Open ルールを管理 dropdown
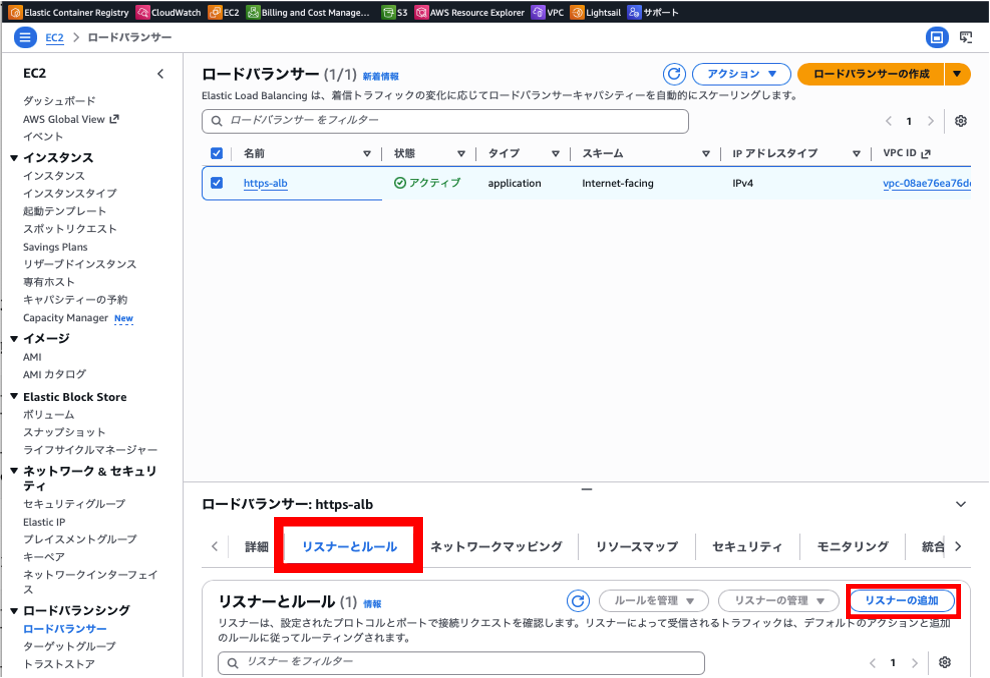990x678 pixels. pyautogui.click(x=653, y=600)
